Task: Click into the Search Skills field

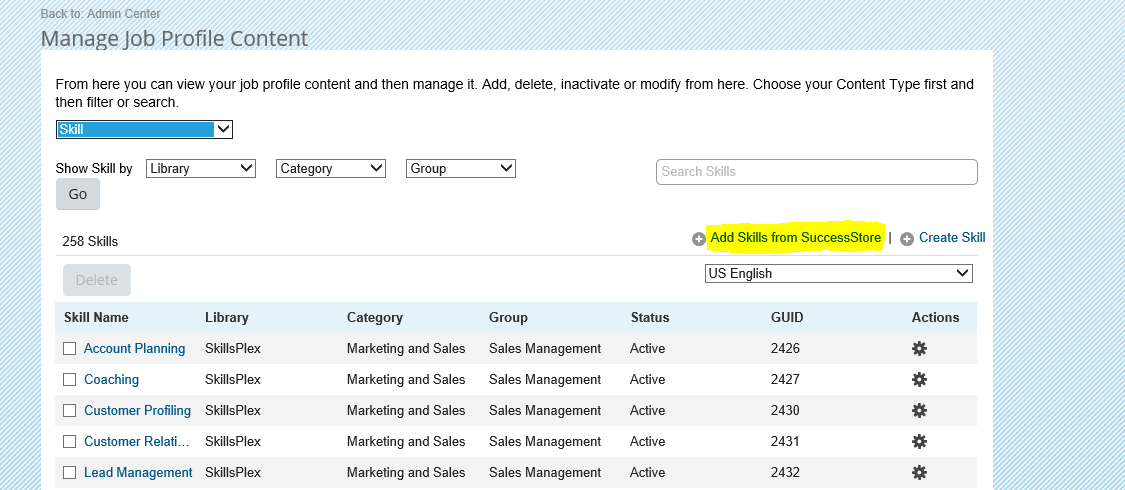Action: 816,171
